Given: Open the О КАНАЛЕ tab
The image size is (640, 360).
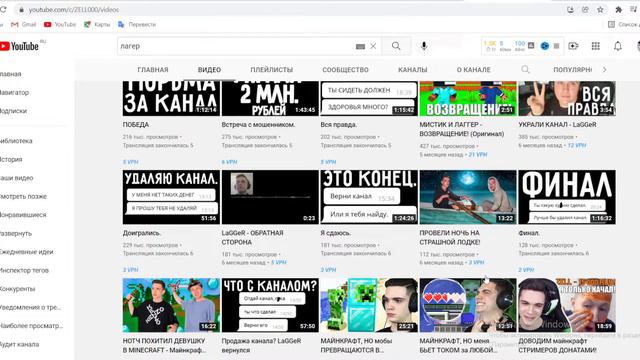Looking at the screenshot, I should (473, 70).
